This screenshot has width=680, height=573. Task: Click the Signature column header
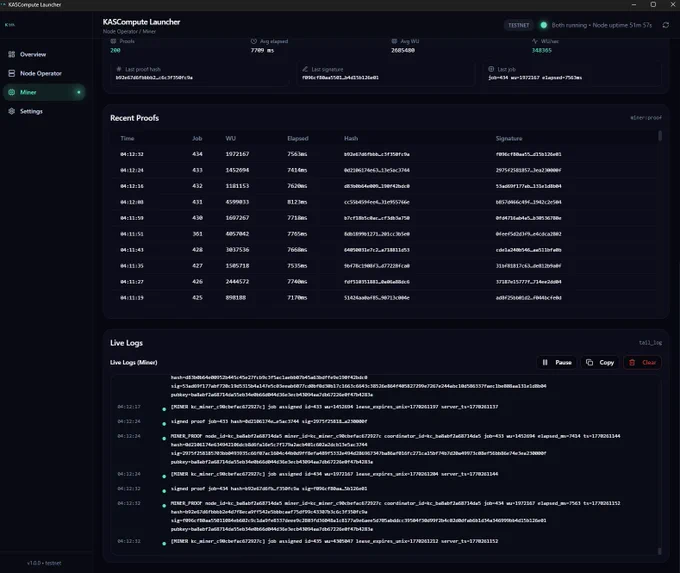click(x=509, y=138)
